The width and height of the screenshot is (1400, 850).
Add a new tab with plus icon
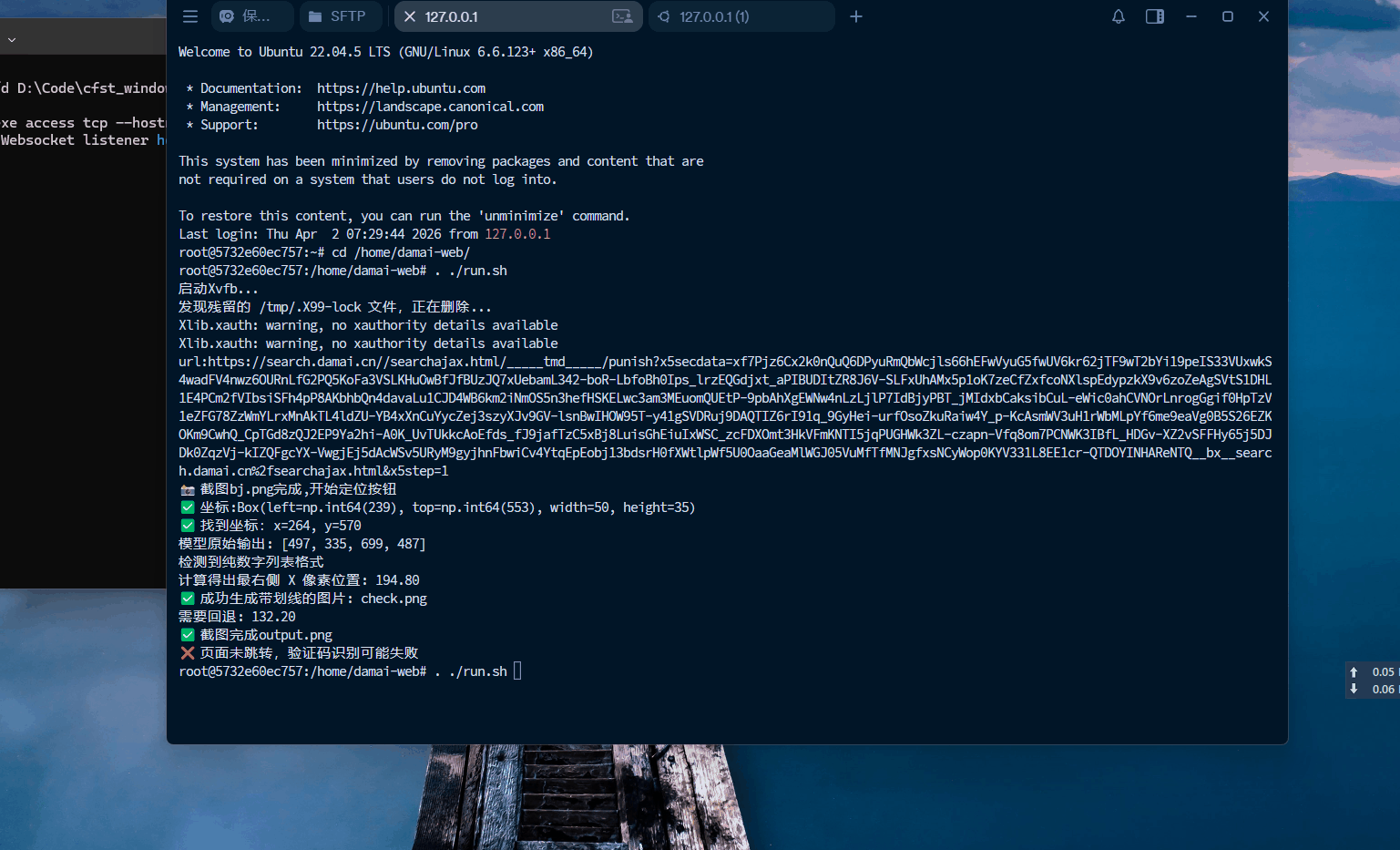click(x=856, y=16)
